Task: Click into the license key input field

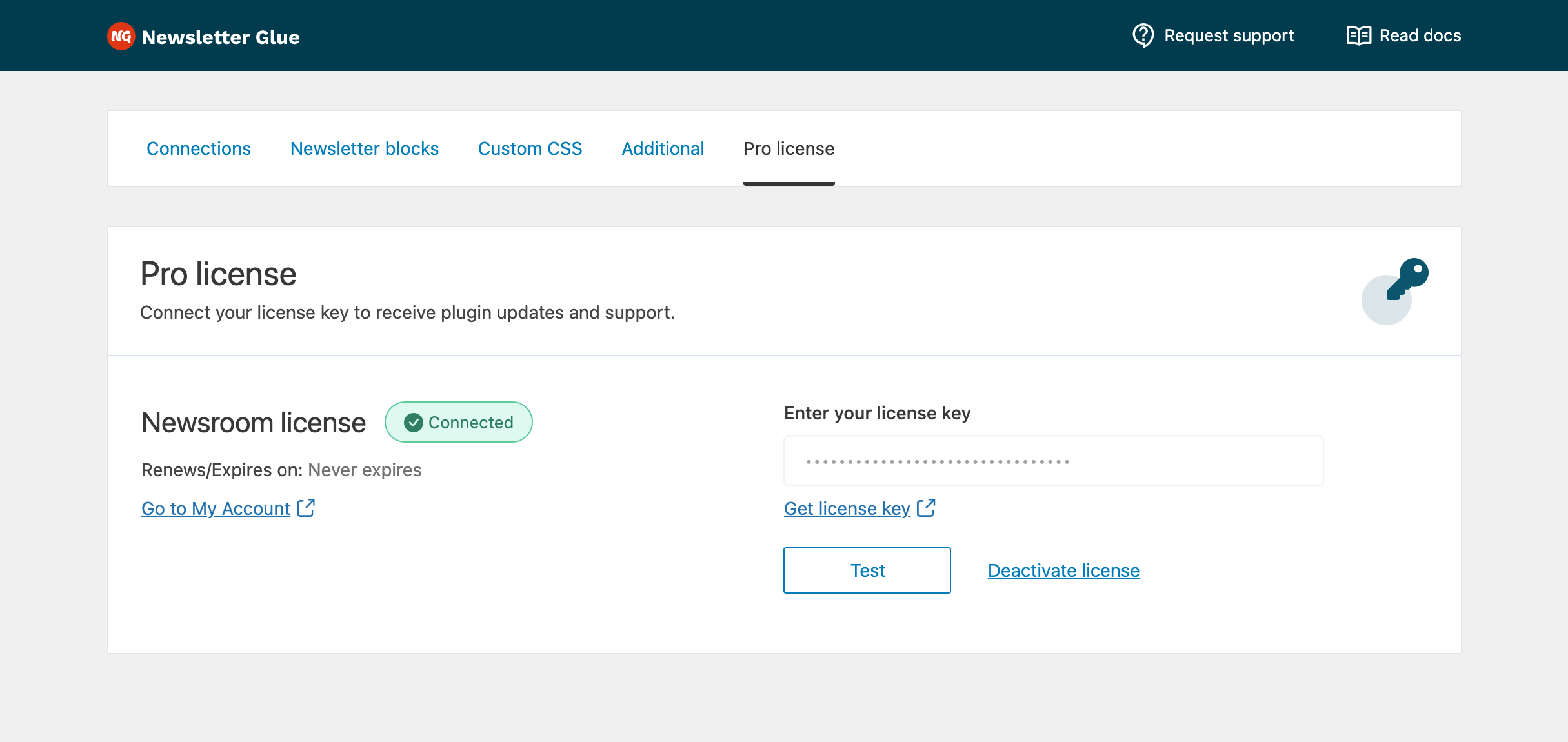Action: point(1053,461)
